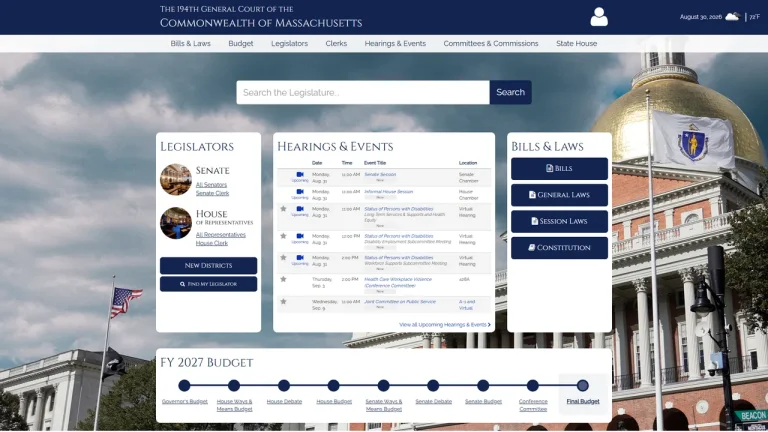Star the Health Care Workplace Violence event
Screen dimensions: 768x432
(283, 279)
